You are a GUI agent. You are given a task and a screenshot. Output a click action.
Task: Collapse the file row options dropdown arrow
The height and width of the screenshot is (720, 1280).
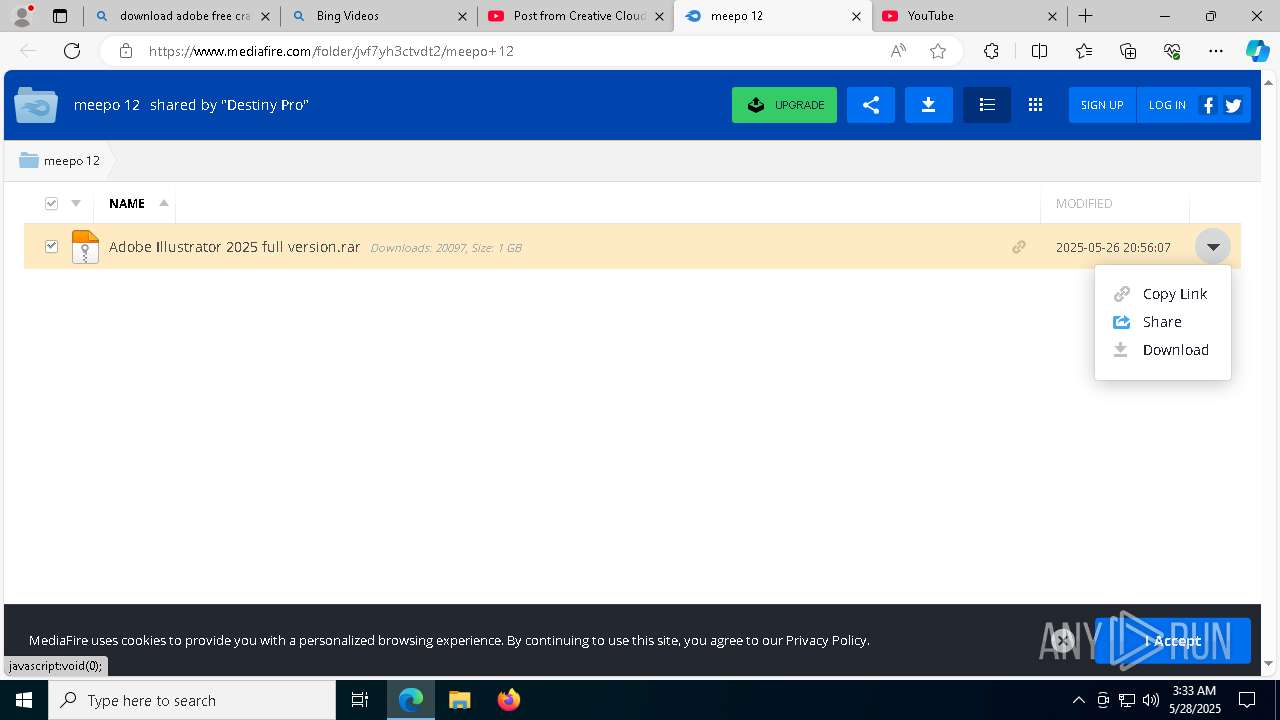tap(1212, 247)
